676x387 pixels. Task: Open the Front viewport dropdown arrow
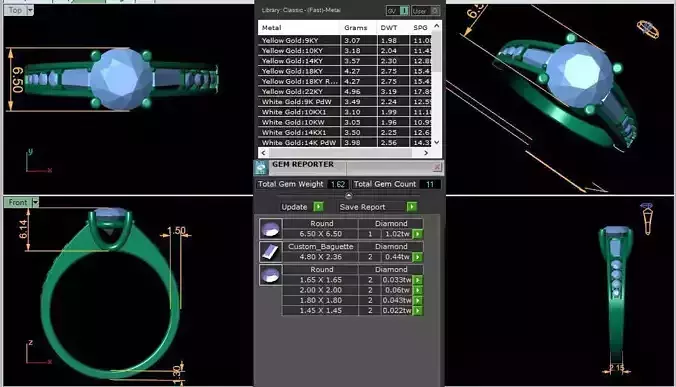pos(35,202)
